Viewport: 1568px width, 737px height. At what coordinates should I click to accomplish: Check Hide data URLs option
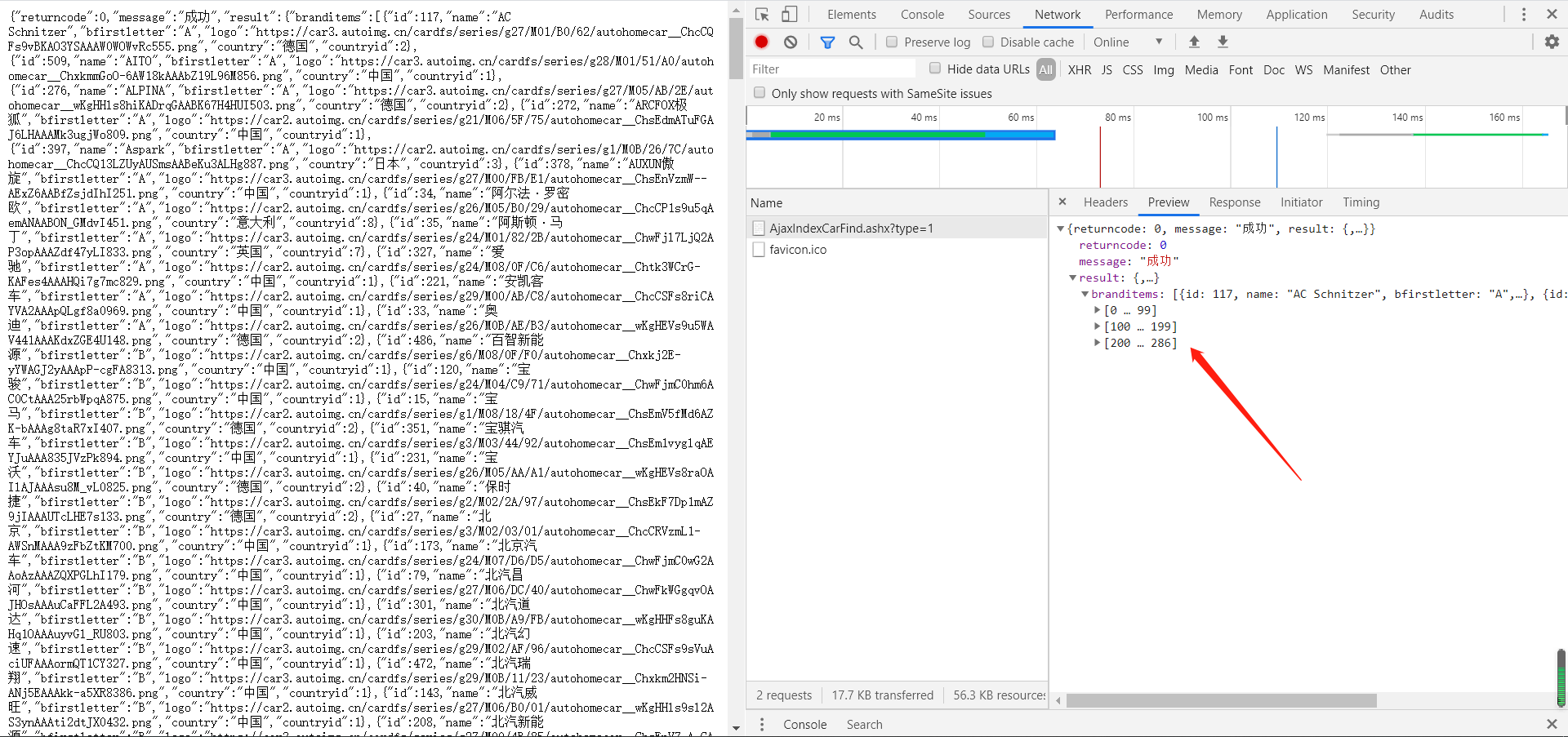[935, 69]
